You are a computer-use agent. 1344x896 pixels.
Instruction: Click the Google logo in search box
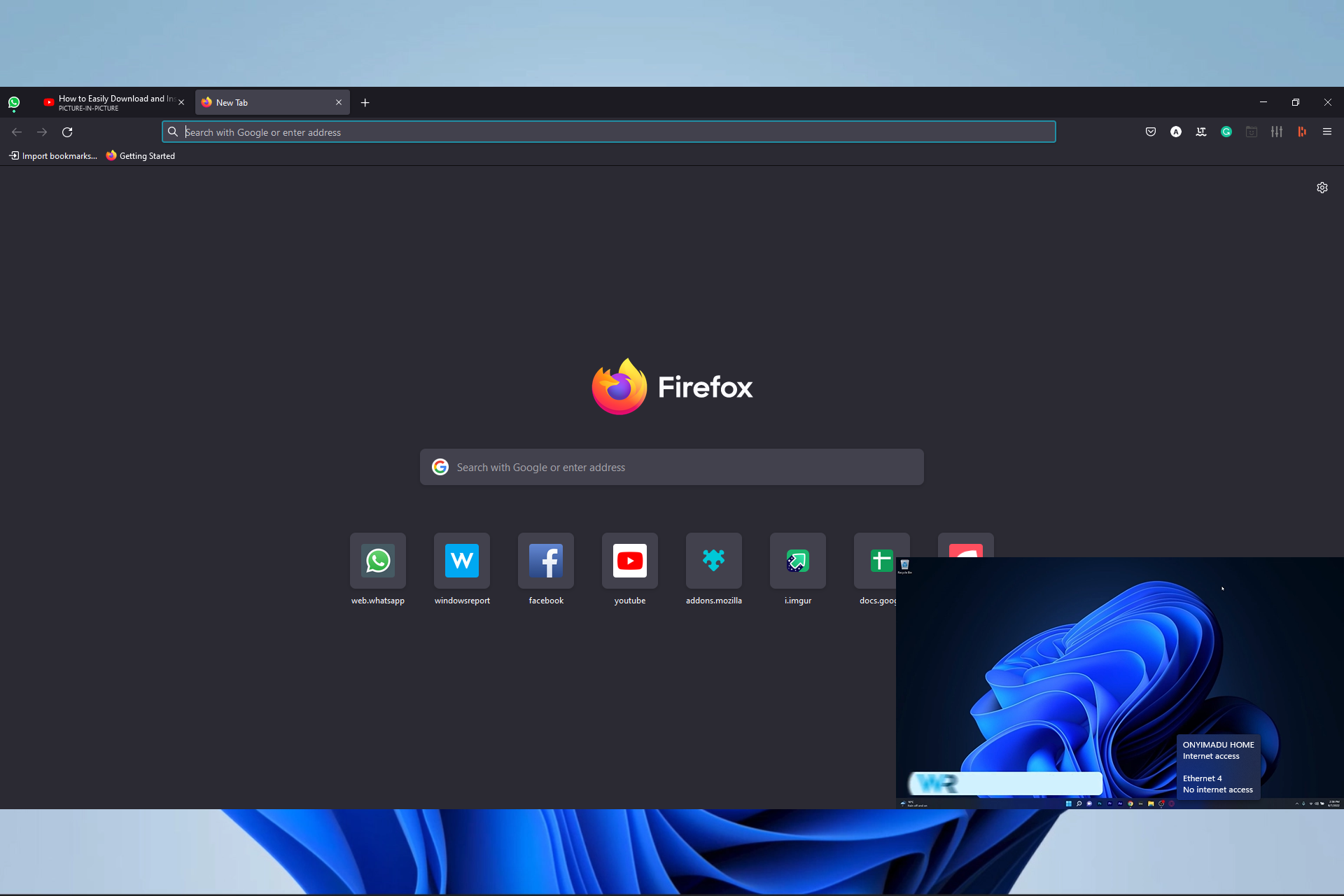440,467
